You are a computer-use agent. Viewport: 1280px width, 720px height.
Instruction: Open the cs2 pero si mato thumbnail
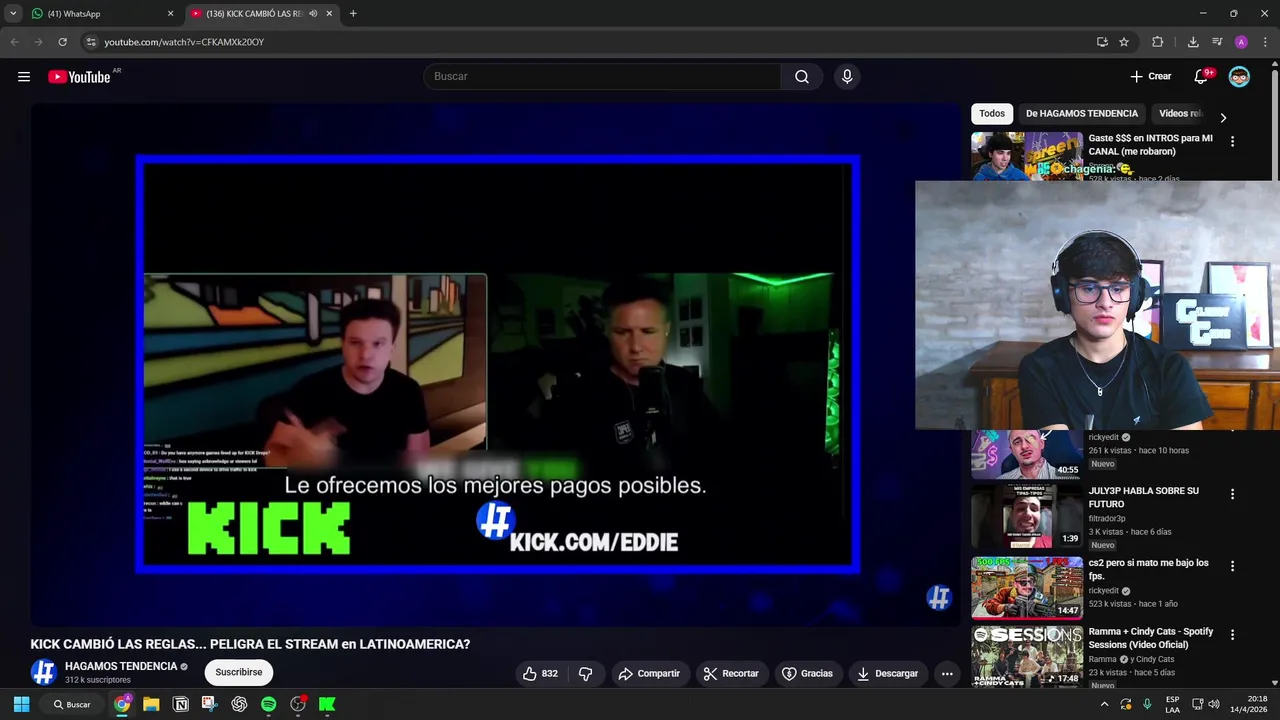[x=1027, y=589]
